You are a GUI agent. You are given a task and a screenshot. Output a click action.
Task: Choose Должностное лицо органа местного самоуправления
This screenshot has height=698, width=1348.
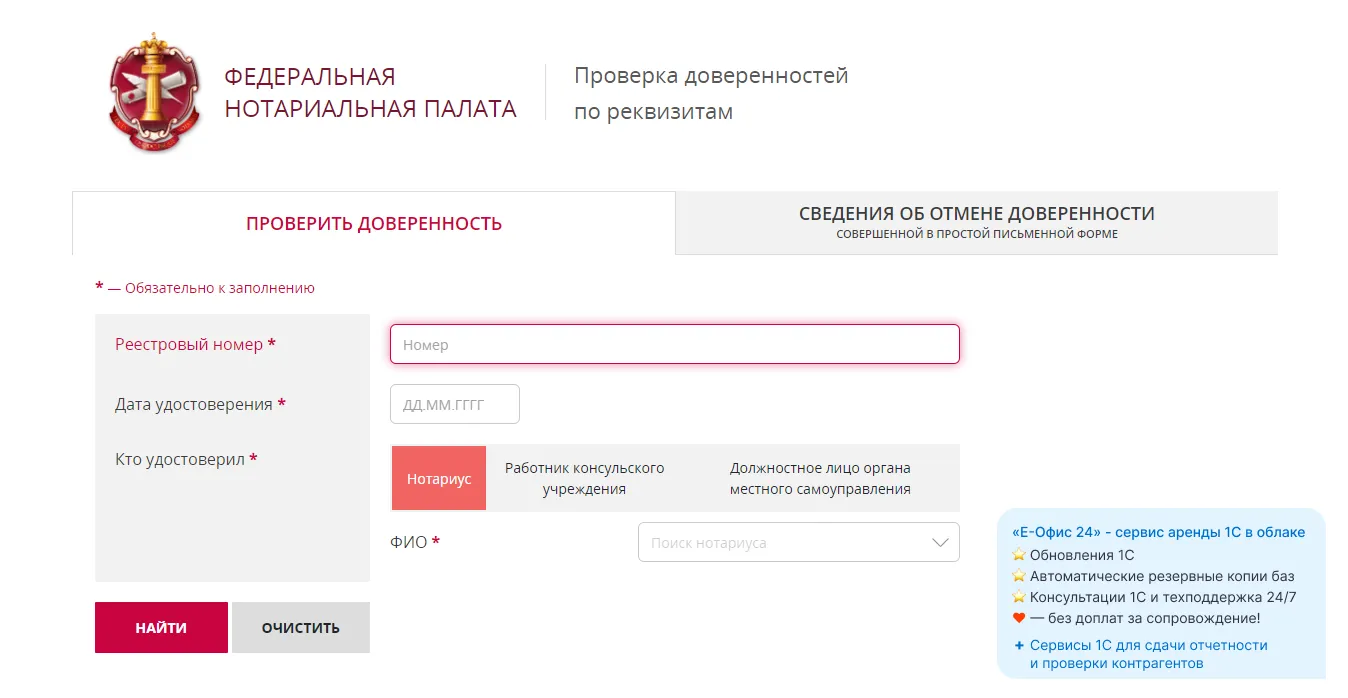820,478
